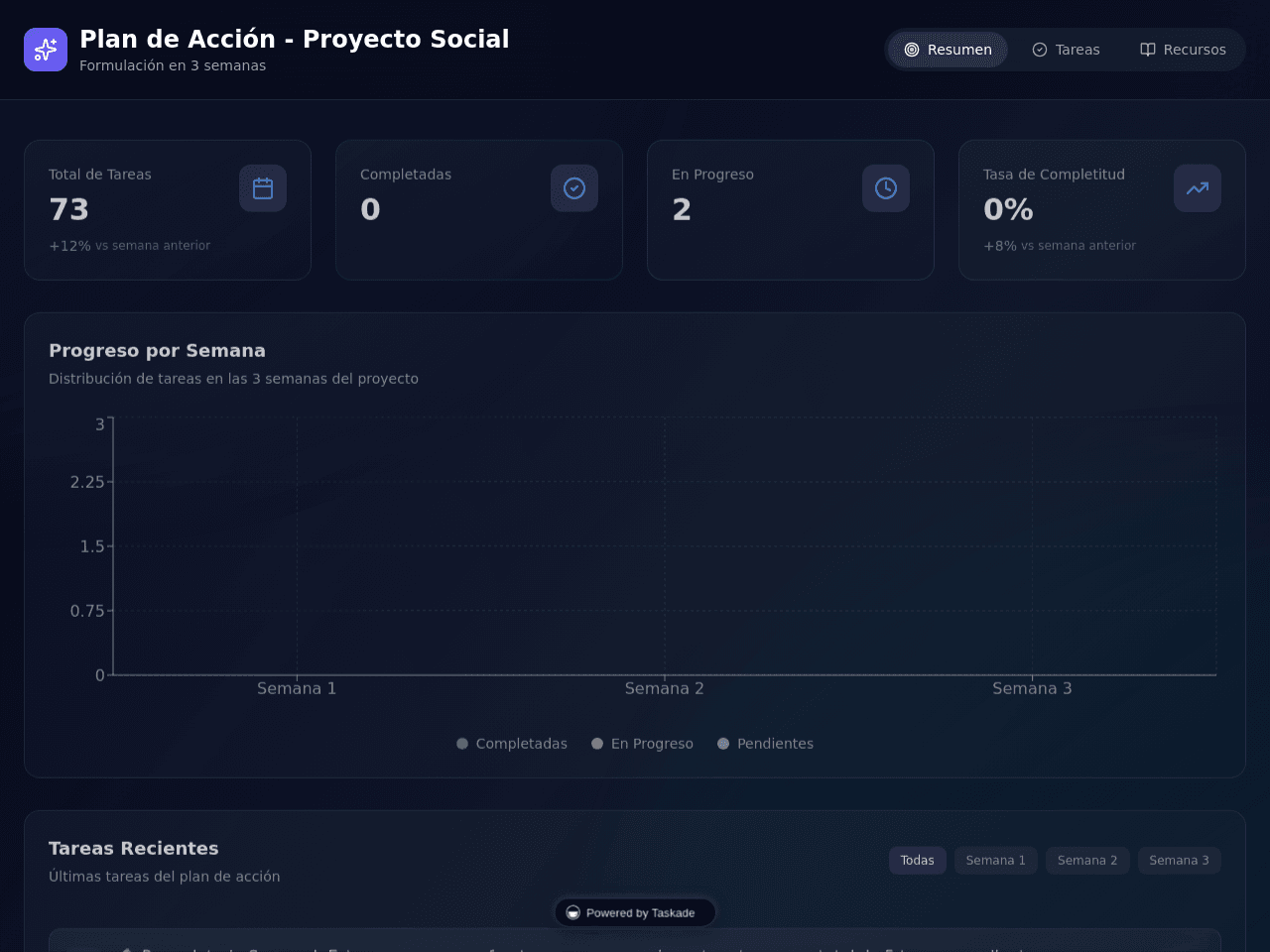Click the 0.75 y-axis label
Screen dimensions: 1270x952
click(x=87, y=611)
